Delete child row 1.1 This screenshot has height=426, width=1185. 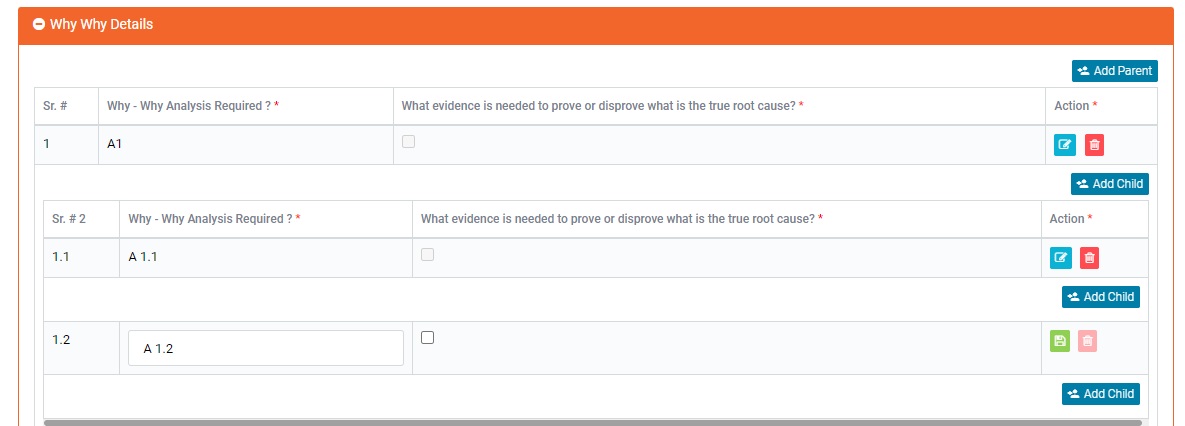point(1090,258)
